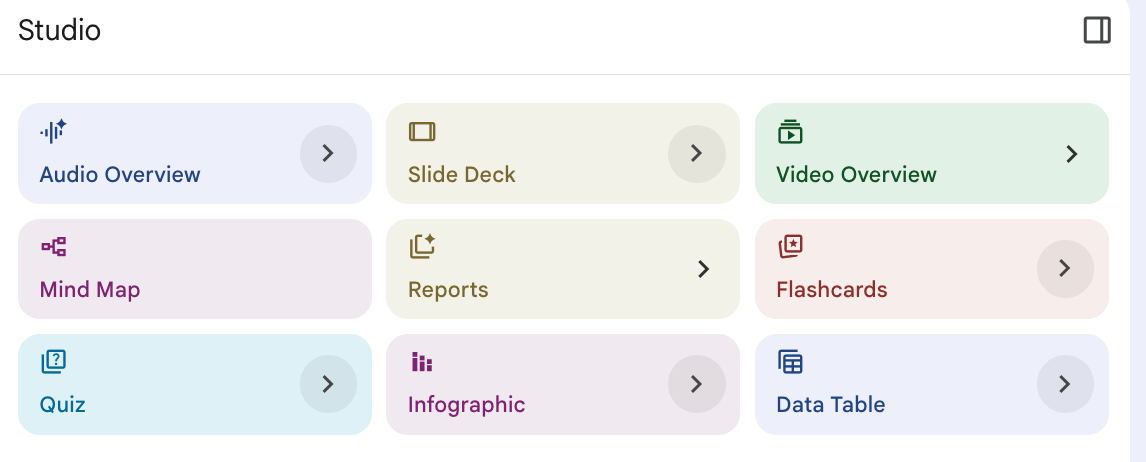Expand Quiz customization chevron
1146x462 pixels.
click(328, 383)
